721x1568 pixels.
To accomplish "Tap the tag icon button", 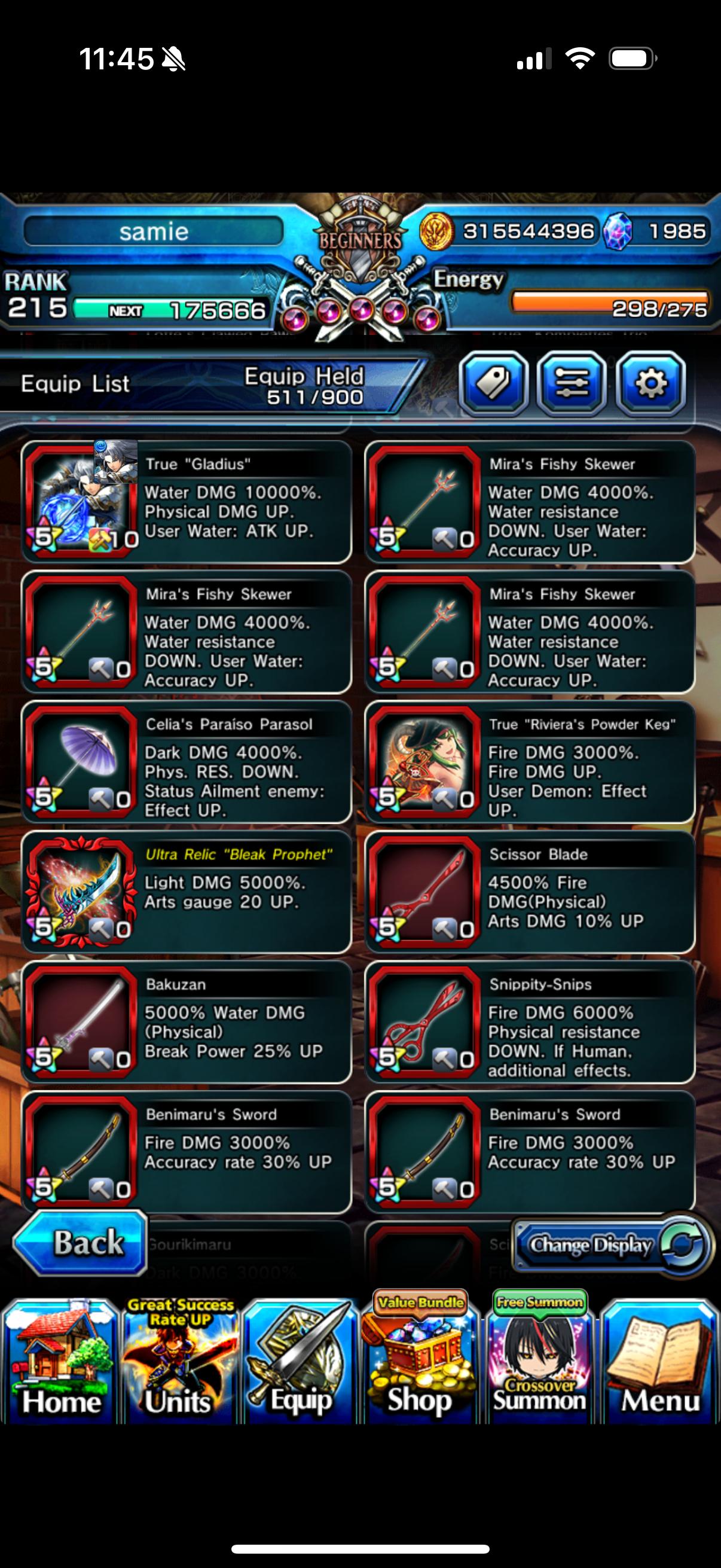I will (x=493, y=383).
